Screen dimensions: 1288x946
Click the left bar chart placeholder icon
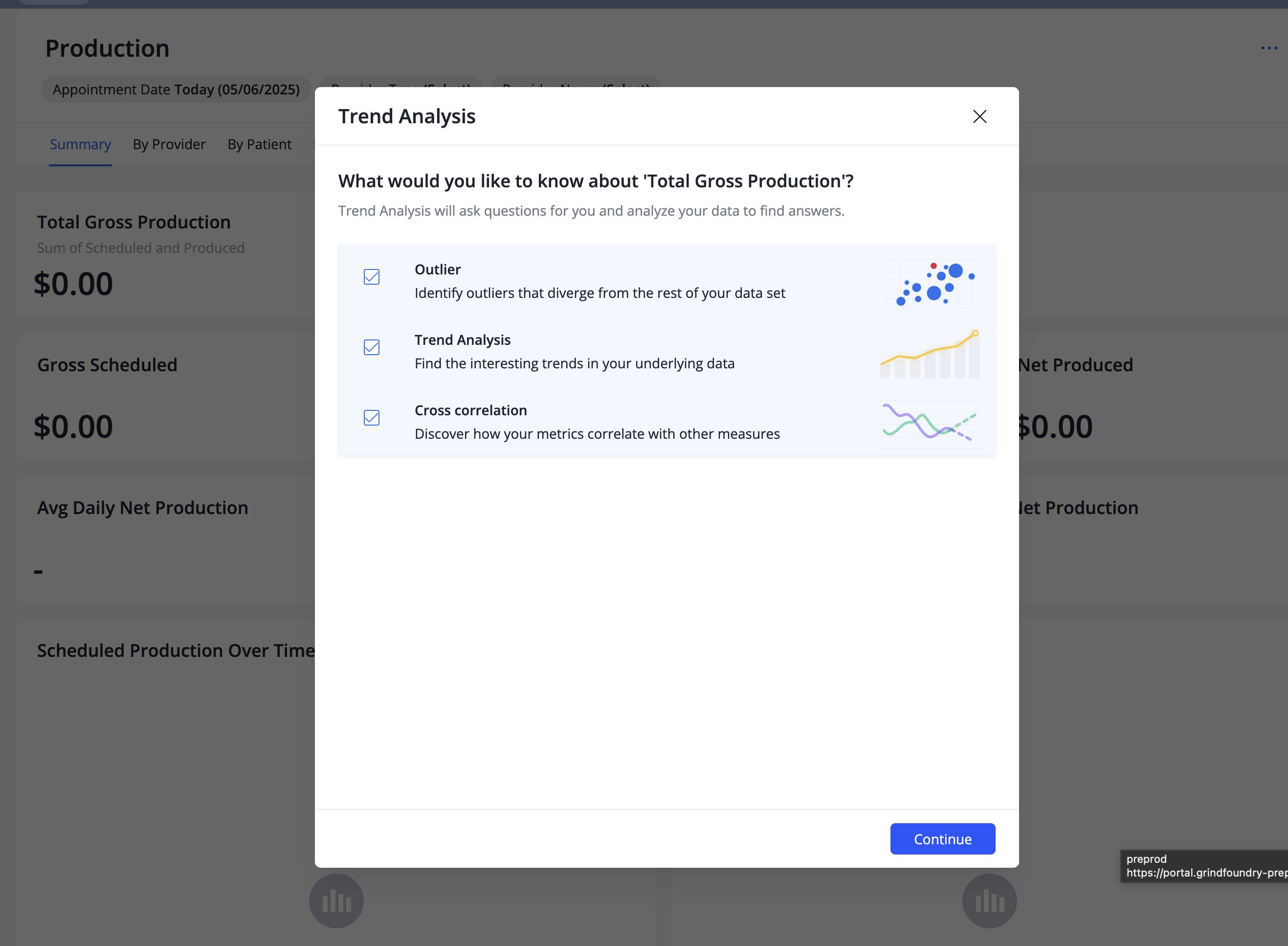pyautogui.click(x=336, y=901)
